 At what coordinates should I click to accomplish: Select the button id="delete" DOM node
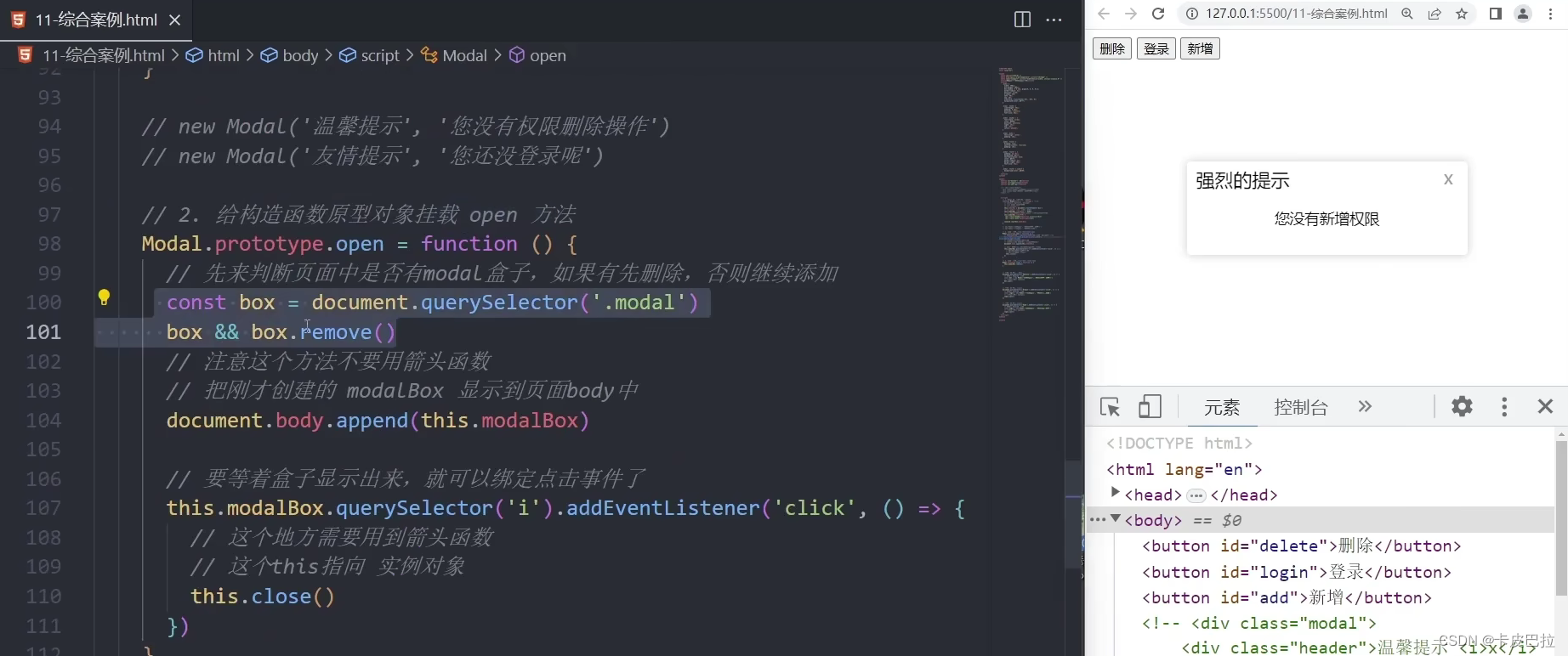(x=1302, y=546)
